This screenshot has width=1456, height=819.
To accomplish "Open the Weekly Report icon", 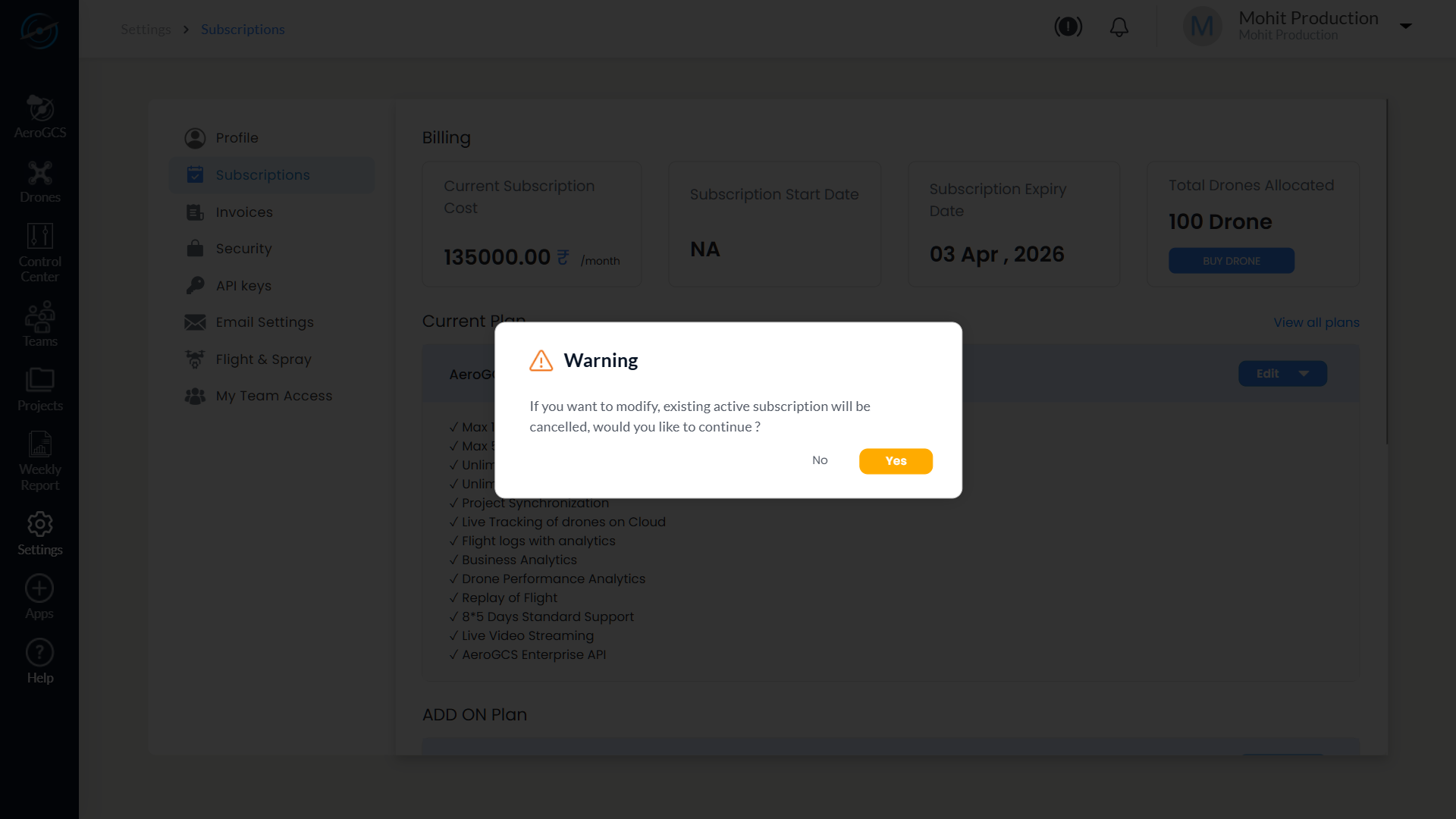I will (x=39, y=444).
